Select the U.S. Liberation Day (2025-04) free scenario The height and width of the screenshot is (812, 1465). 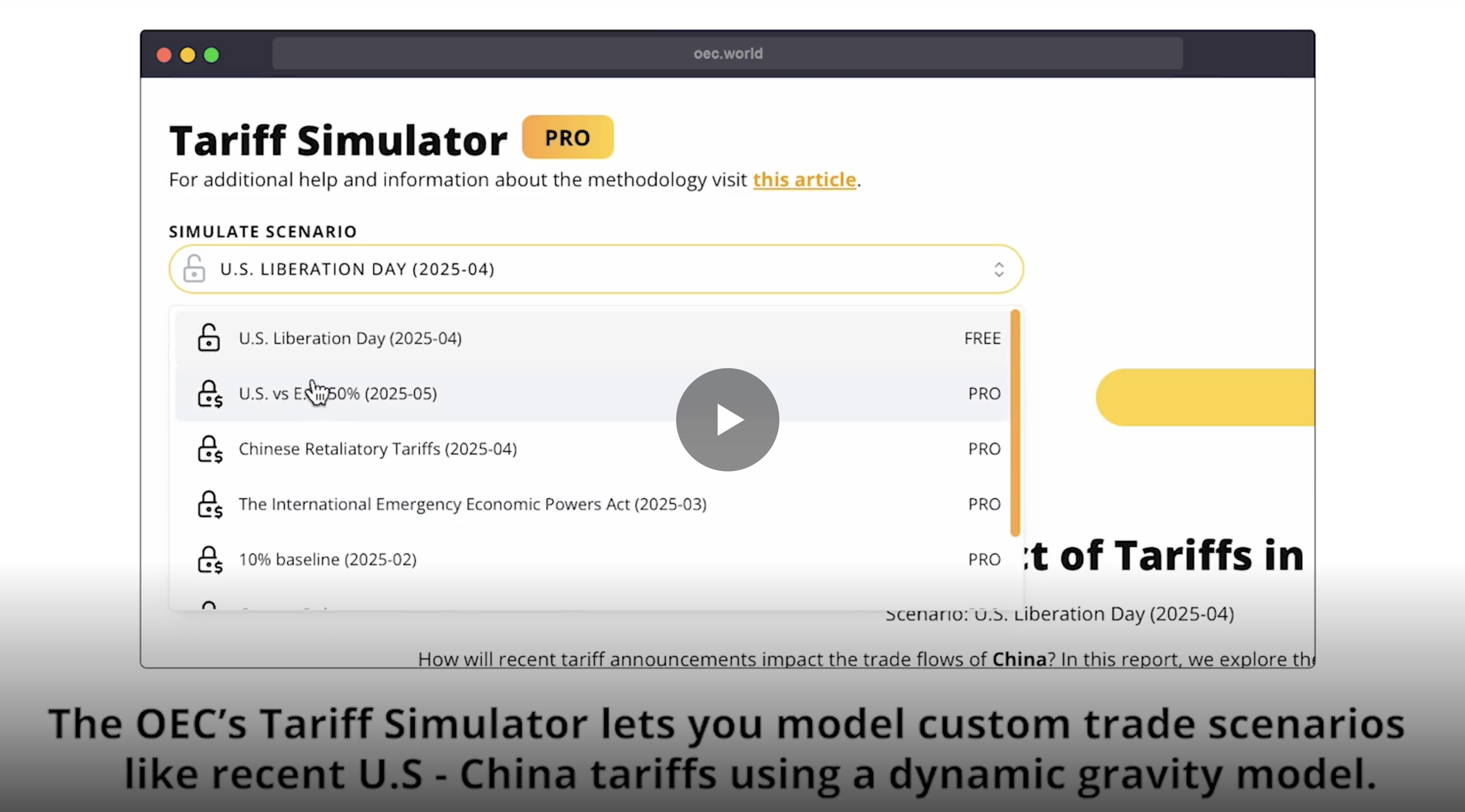[350, 338]
